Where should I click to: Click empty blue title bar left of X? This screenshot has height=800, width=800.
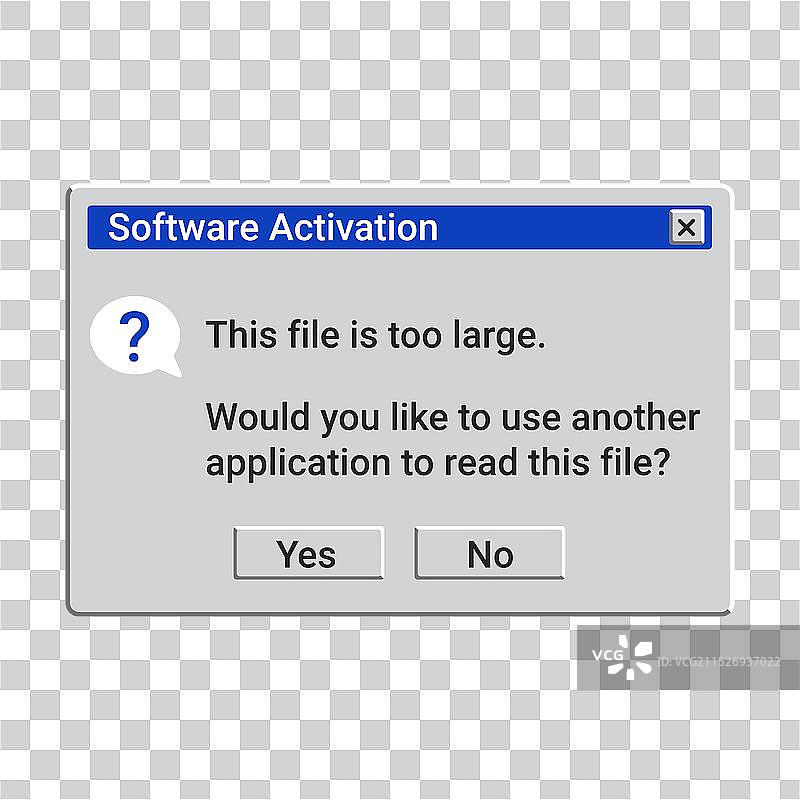click(550, 228)
